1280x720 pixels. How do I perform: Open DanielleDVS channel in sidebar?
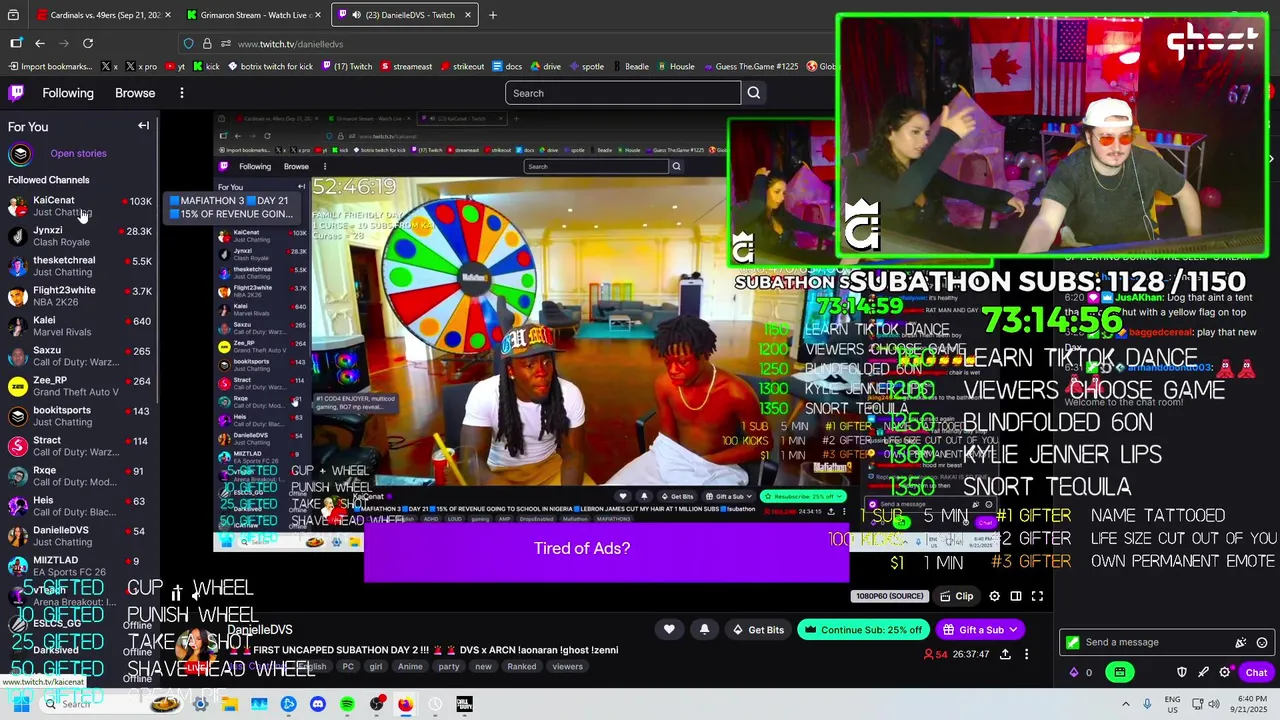(79, 536)
